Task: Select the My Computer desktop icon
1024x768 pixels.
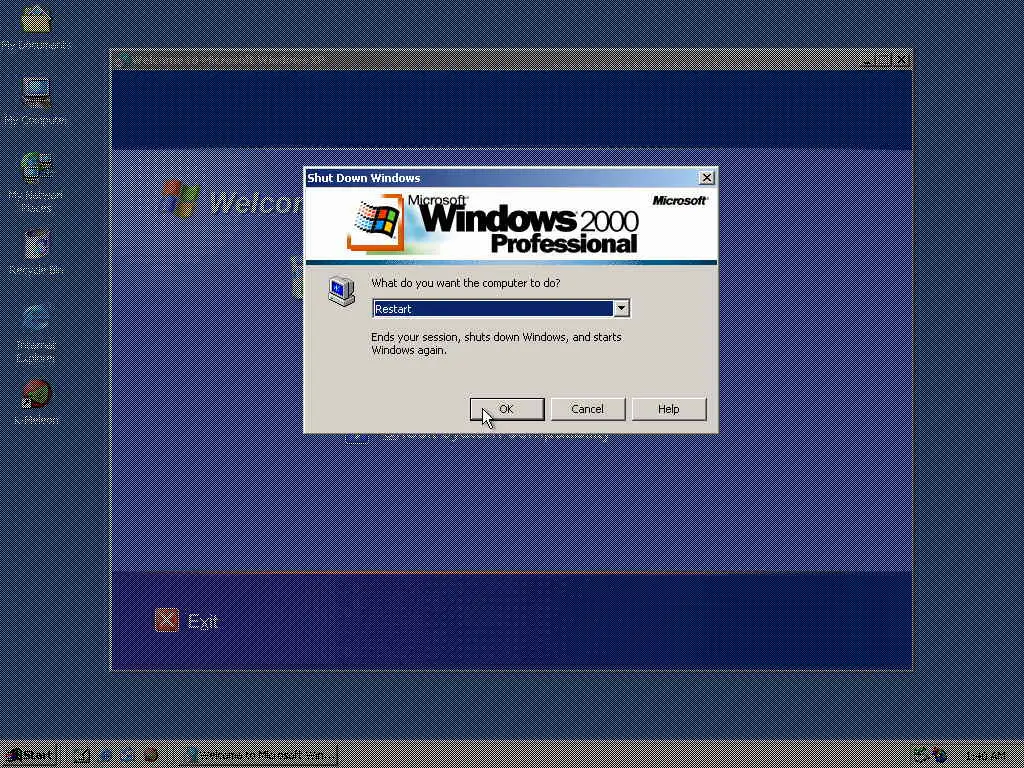Action: [x=36, y=101]
